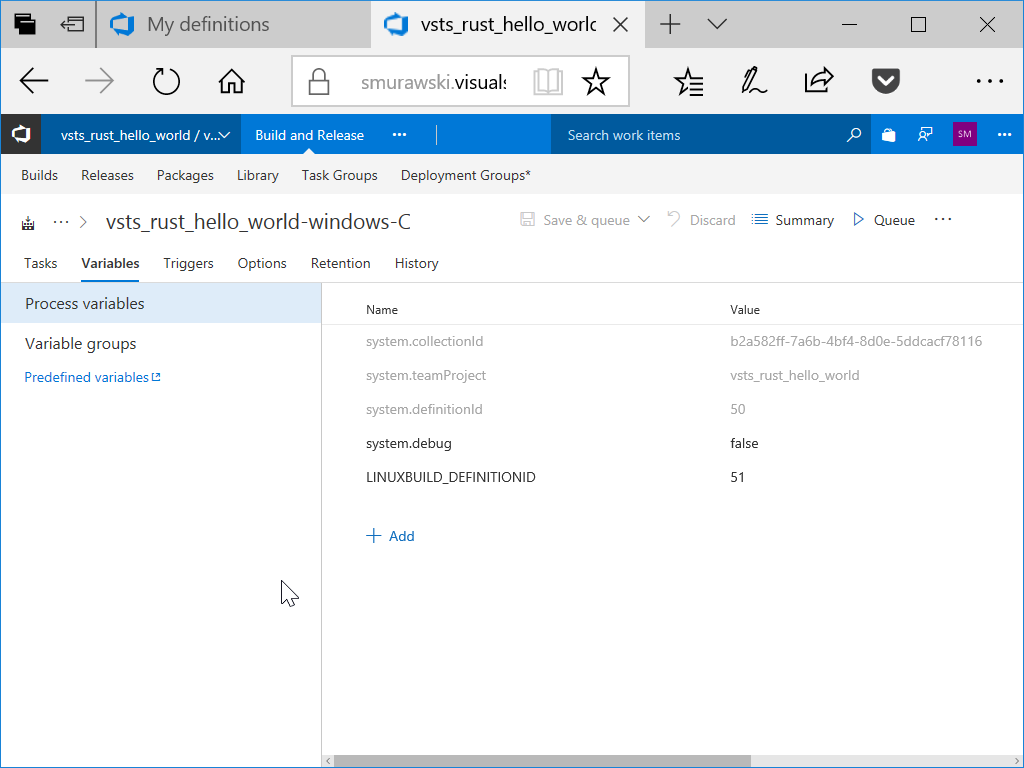Image resolution: width=1024 pixels, height=768 pixels.
Task: Click the LINUXBUILD_DEFINITIONID variable name
Action: click(451, 477)
